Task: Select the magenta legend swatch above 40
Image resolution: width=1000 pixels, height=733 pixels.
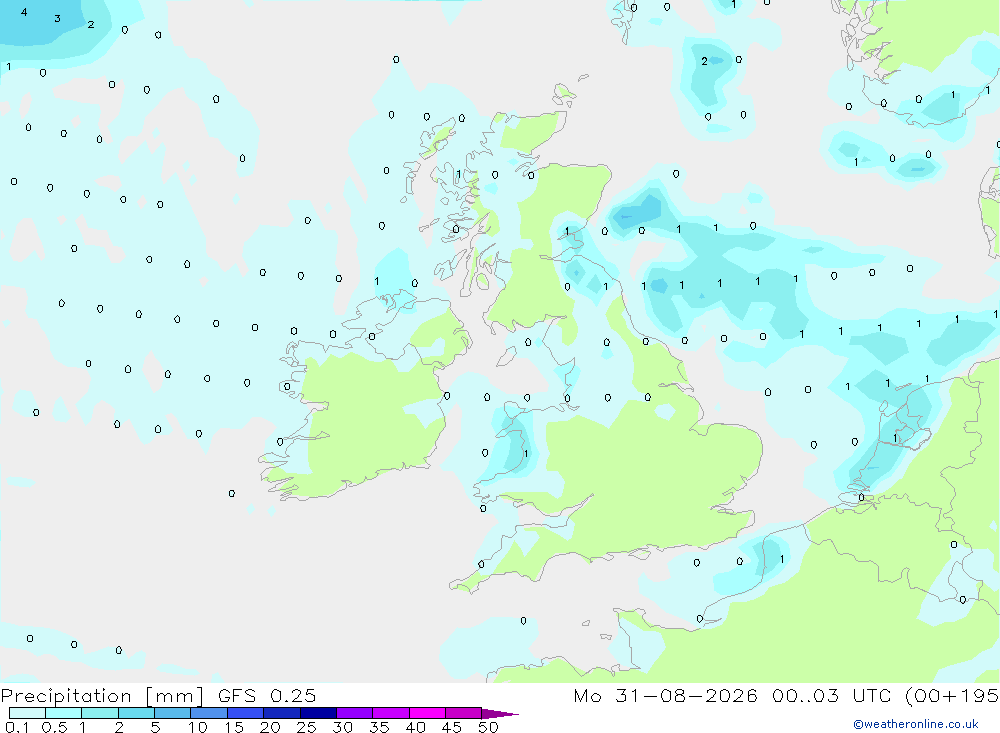Action: 427,713
